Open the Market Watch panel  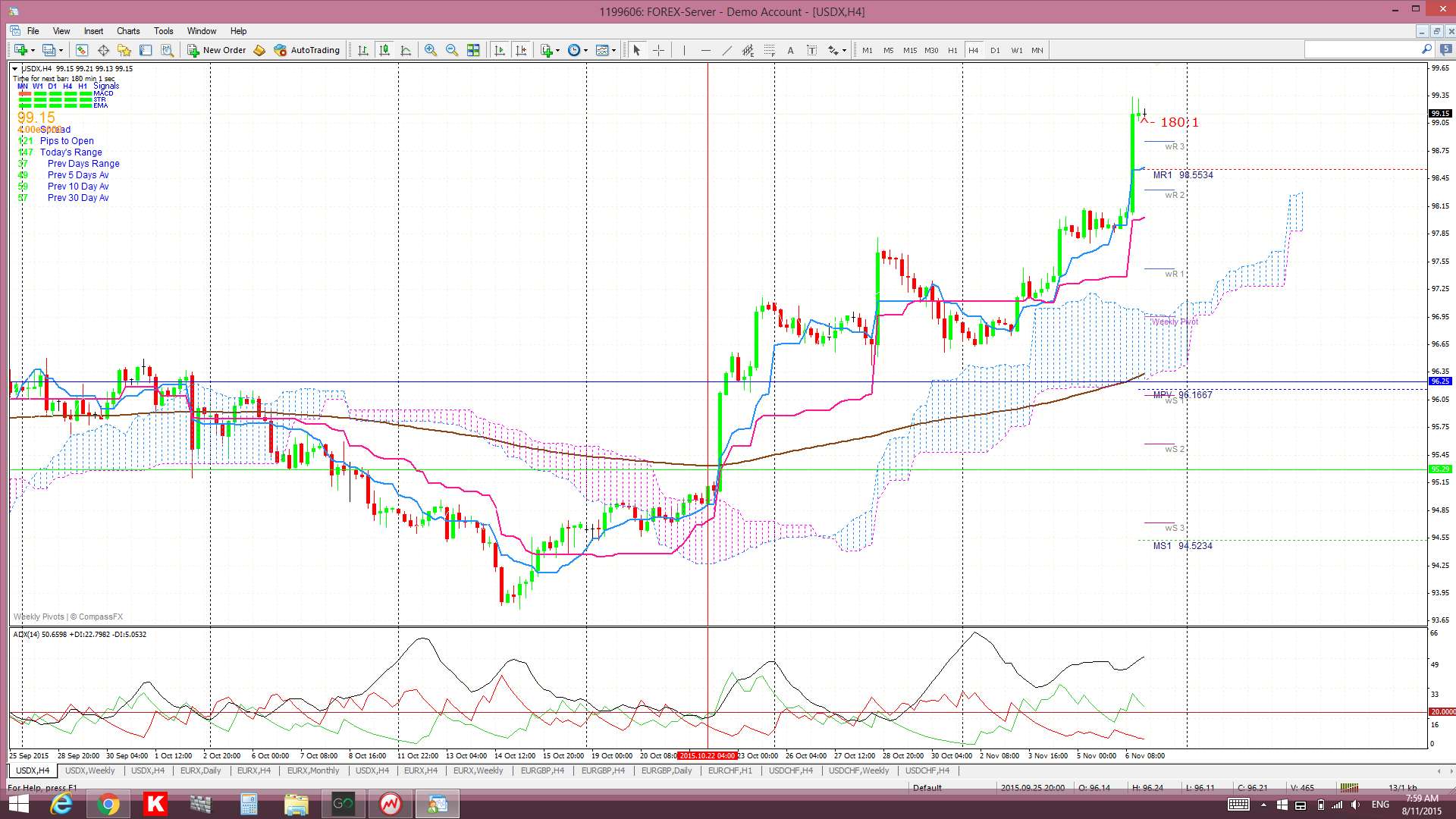pos(82,50)
